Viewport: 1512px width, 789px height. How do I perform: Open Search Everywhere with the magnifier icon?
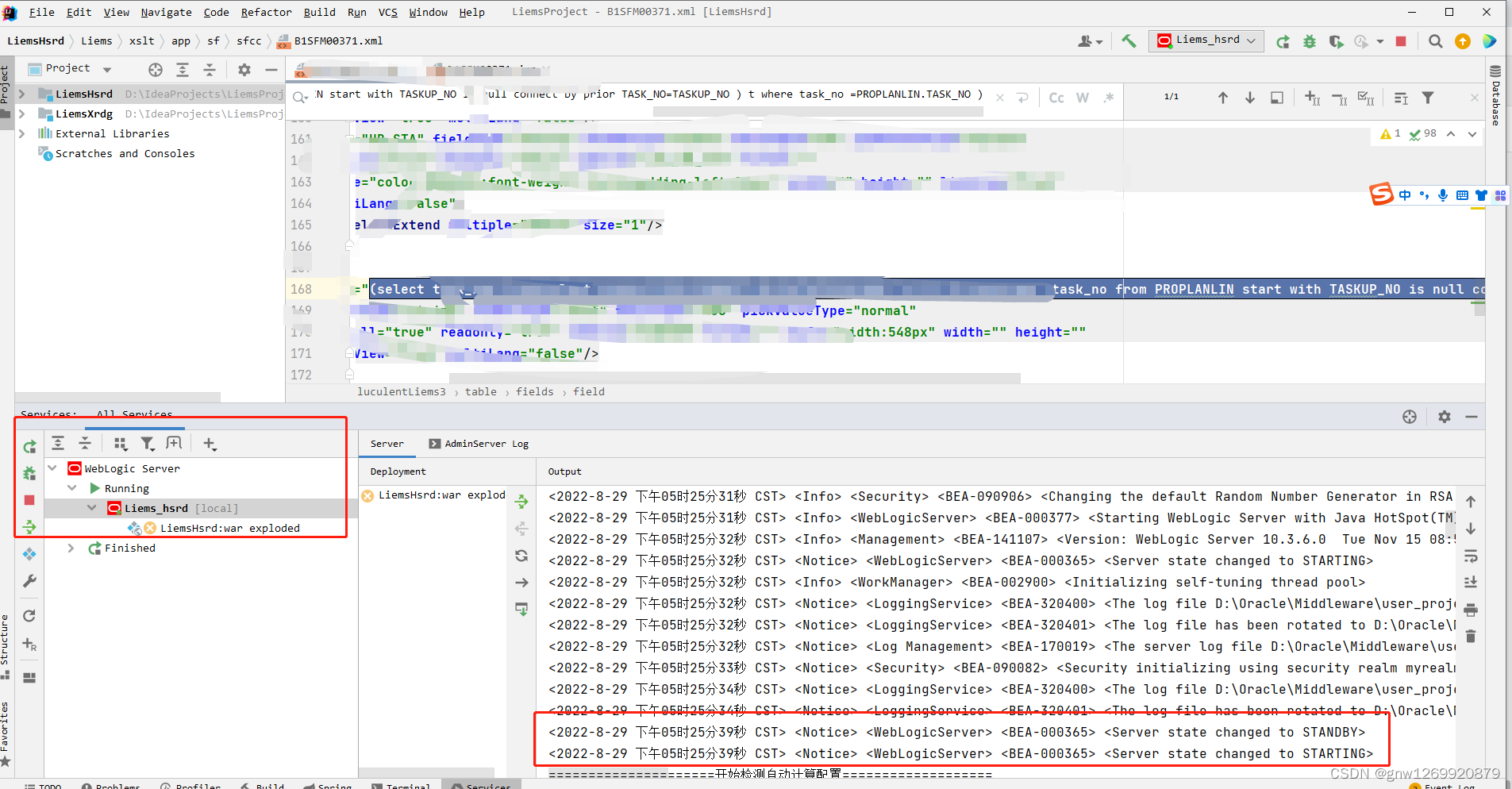(1435, 41)
